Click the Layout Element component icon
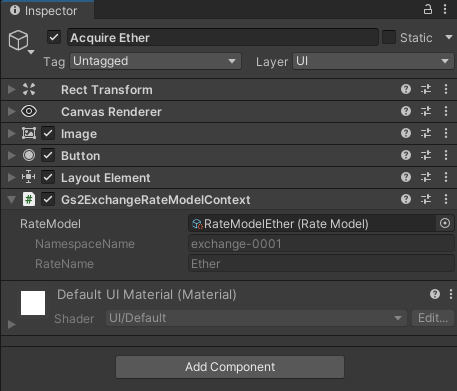Screen dimensions: 457x391 click(x=29, y=177)
